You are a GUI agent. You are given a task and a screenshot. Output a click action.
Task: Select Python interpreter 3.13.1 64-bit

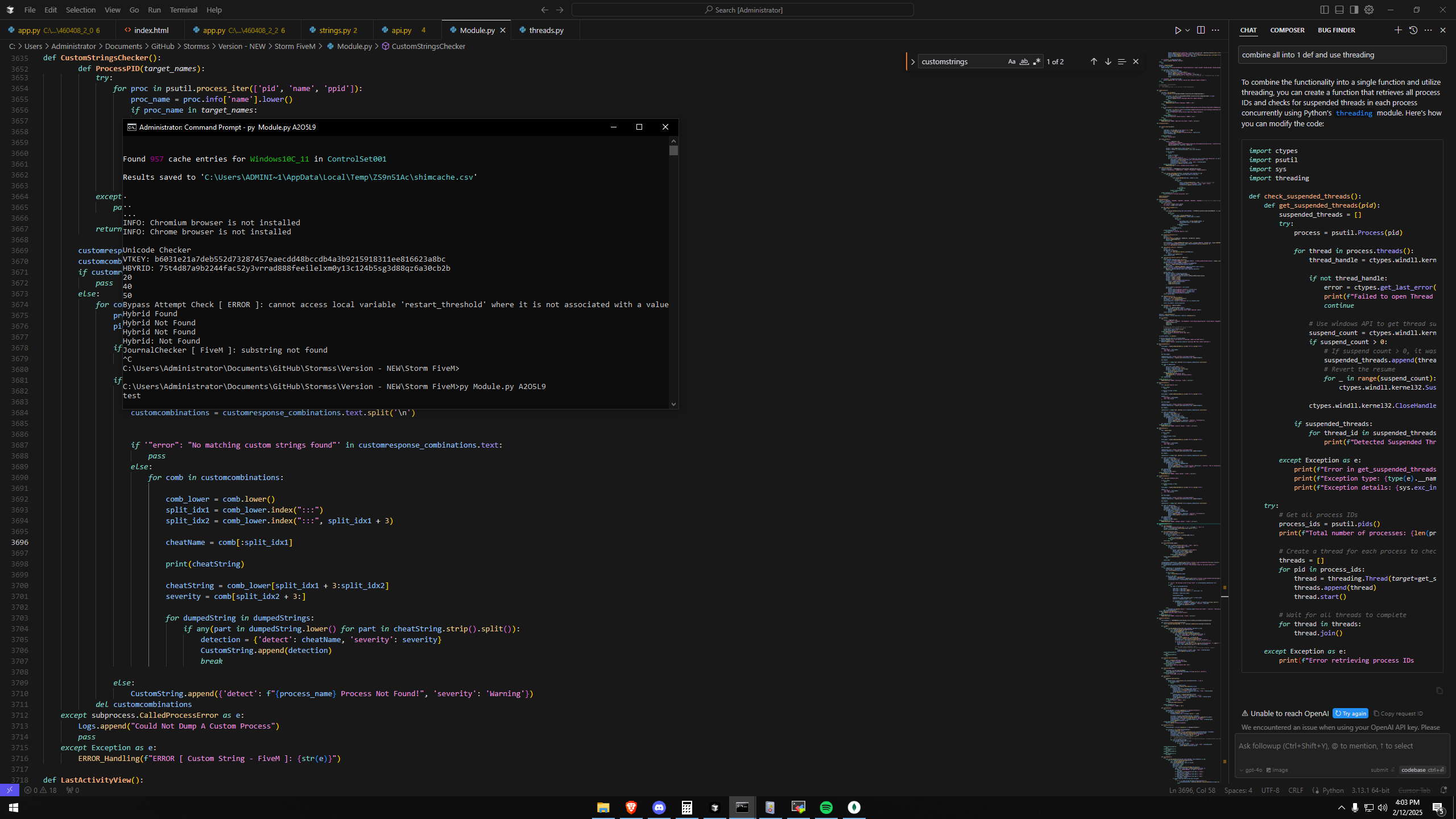1370,790
